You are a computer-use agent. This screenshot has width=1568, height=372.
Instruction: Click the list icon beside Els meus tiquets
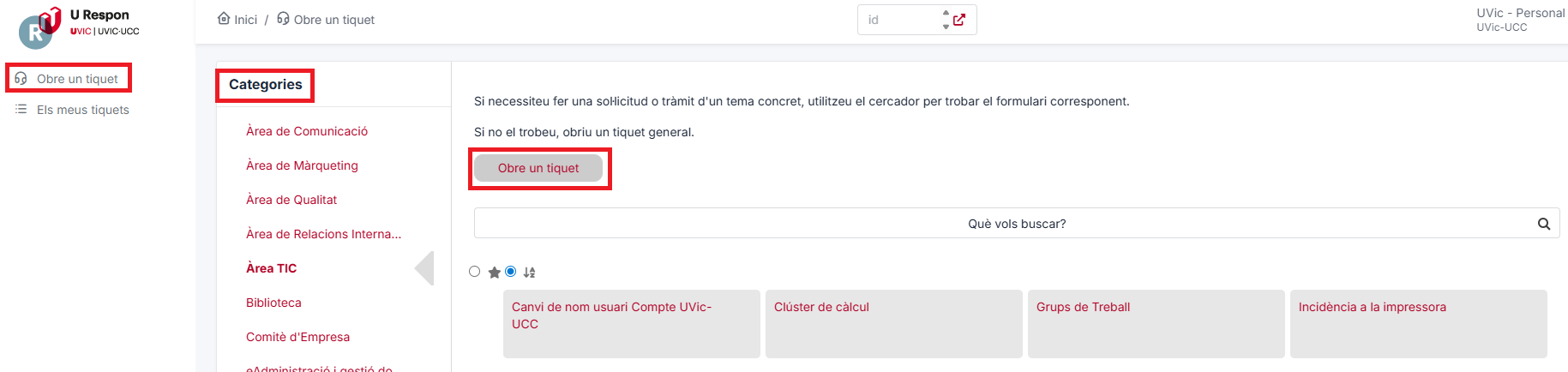tap(21, 110)
